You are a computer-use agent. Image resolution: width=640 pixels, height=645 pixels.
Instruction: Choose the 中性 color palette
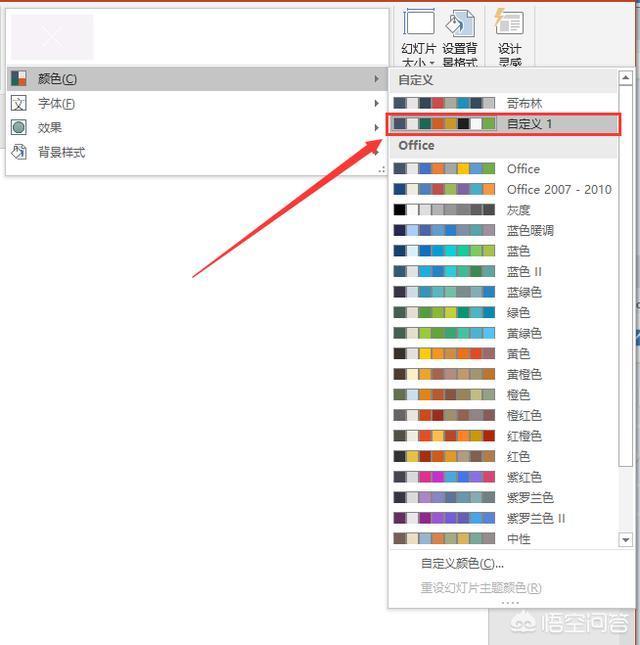503,538
